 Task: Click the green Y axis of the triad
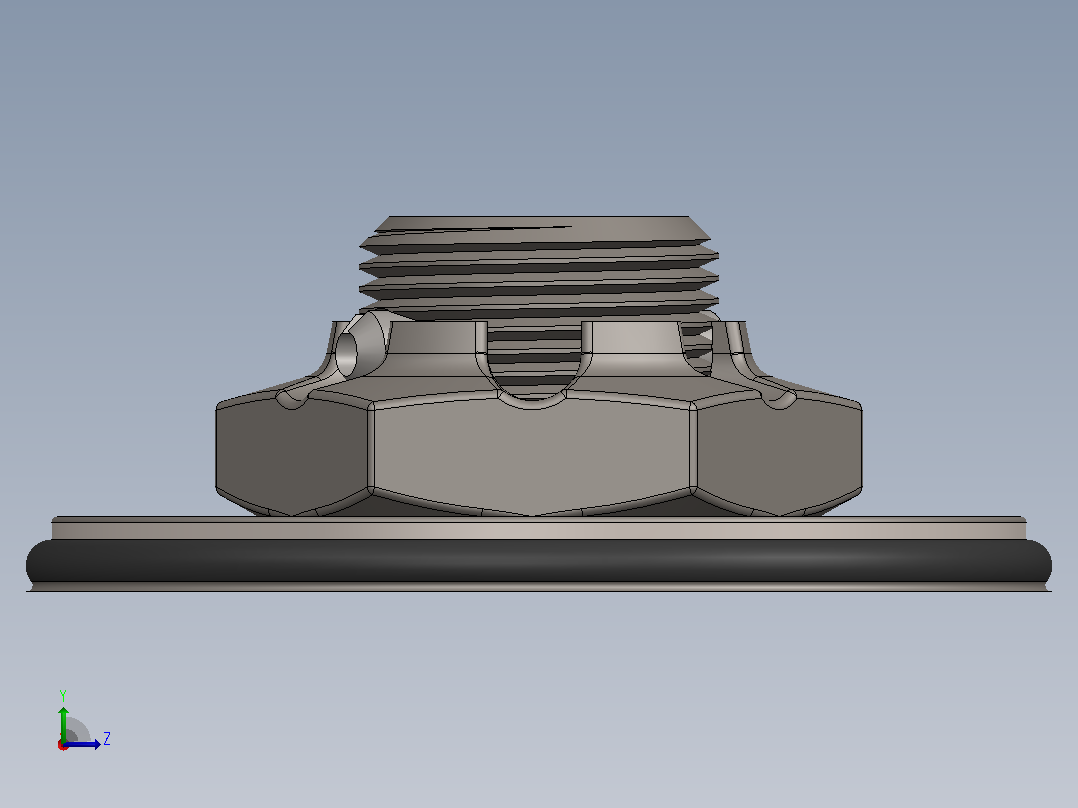point(63,723)
